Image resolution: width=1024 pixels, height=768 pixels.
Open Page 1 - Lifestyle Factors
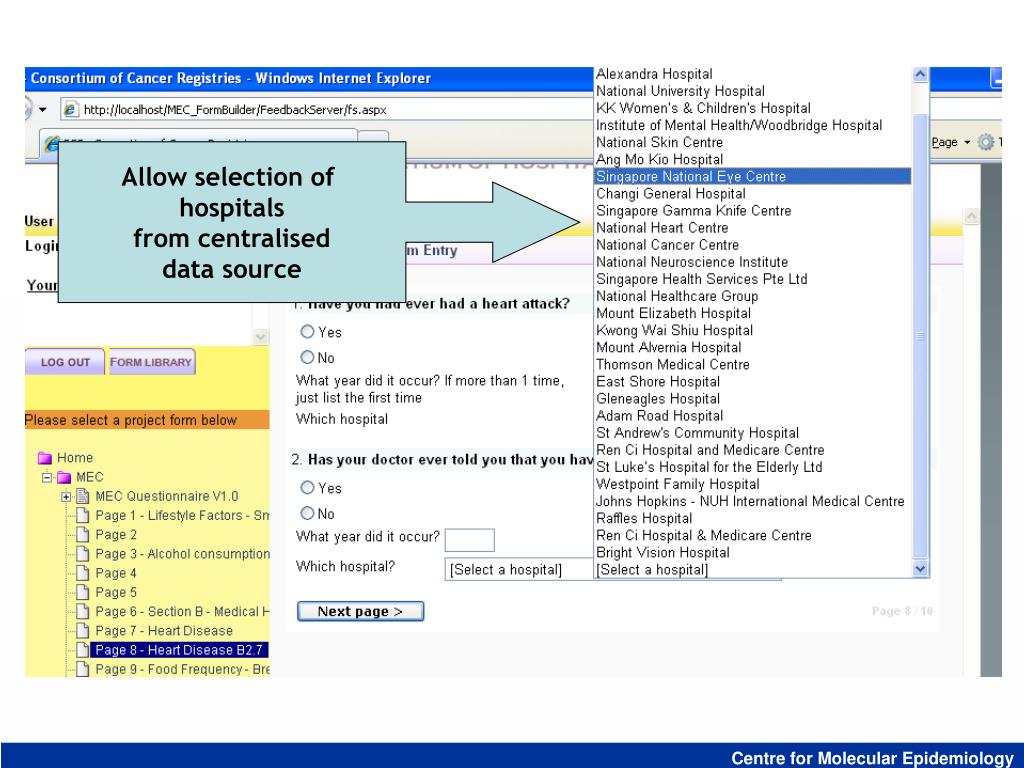click(182, 515)
